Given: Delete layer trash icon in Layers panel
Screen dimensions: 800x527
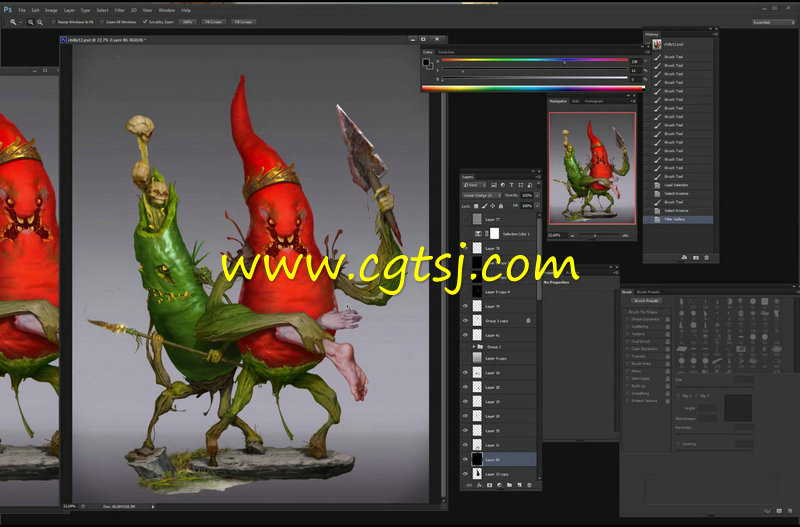Looking at the screenshot, I should tap(529, 485).
